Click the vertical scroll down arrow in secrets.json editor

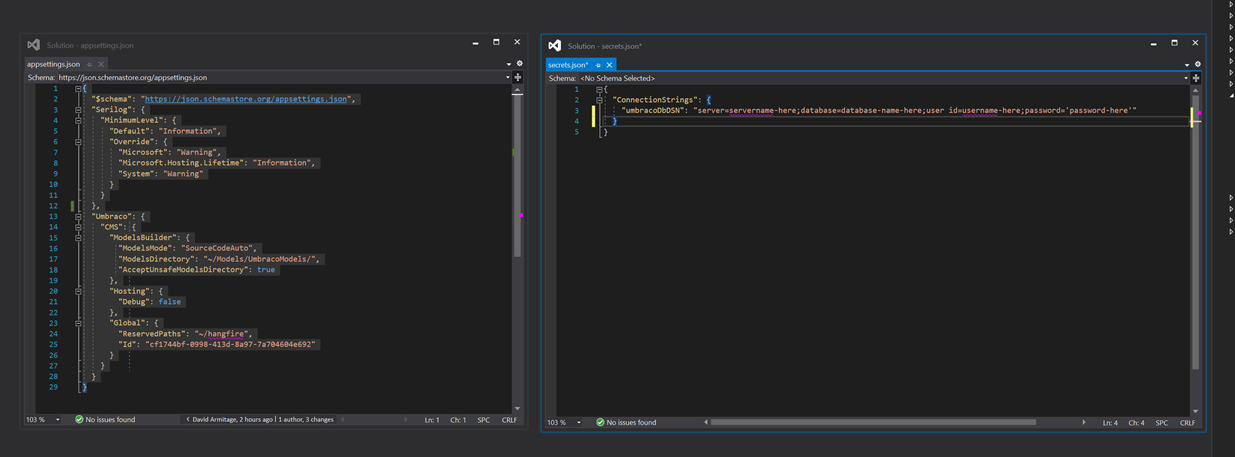click(x=1196, y=411)
